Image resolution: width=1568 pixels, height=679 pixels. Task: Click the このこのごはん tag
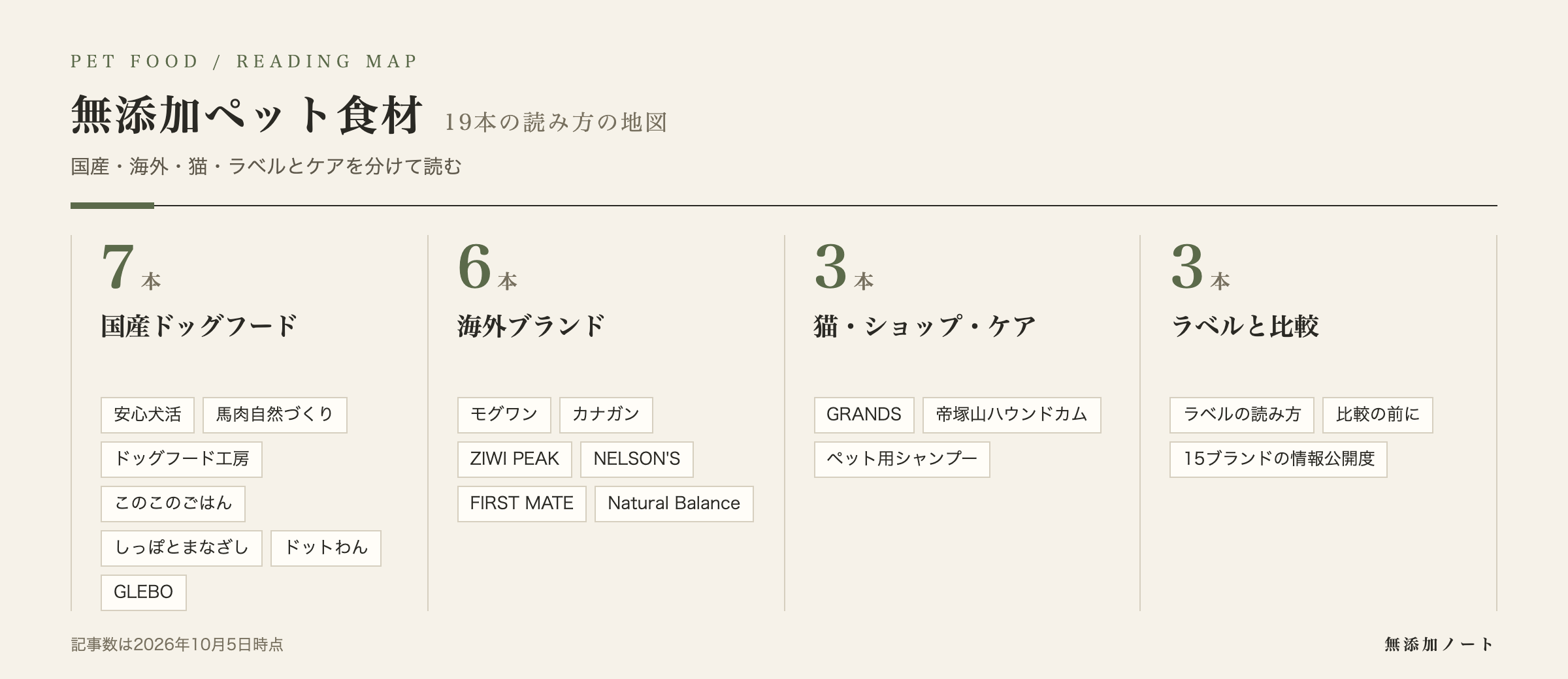(172, 503)
